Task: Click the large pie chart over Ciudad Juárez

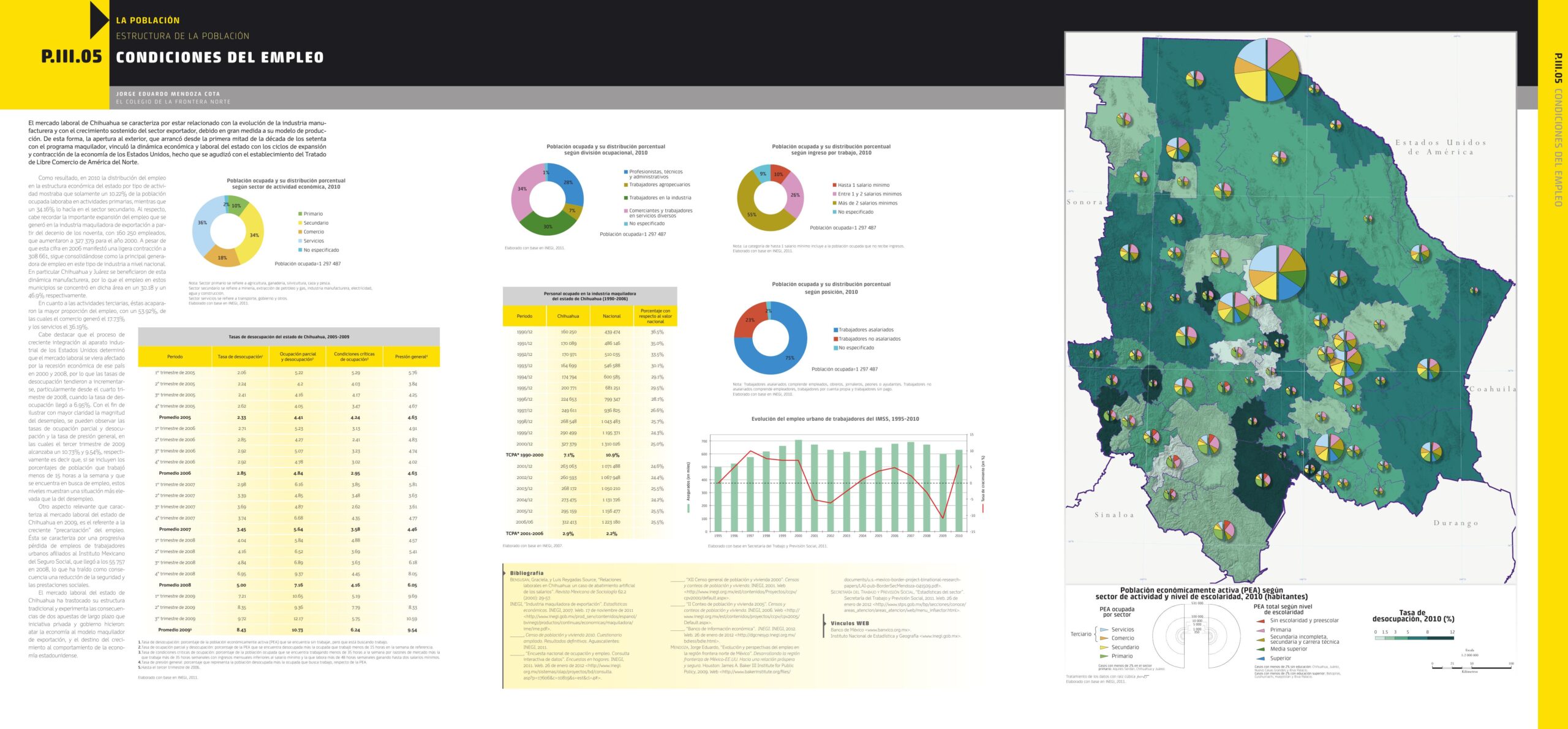Action: pos(1267,69)
